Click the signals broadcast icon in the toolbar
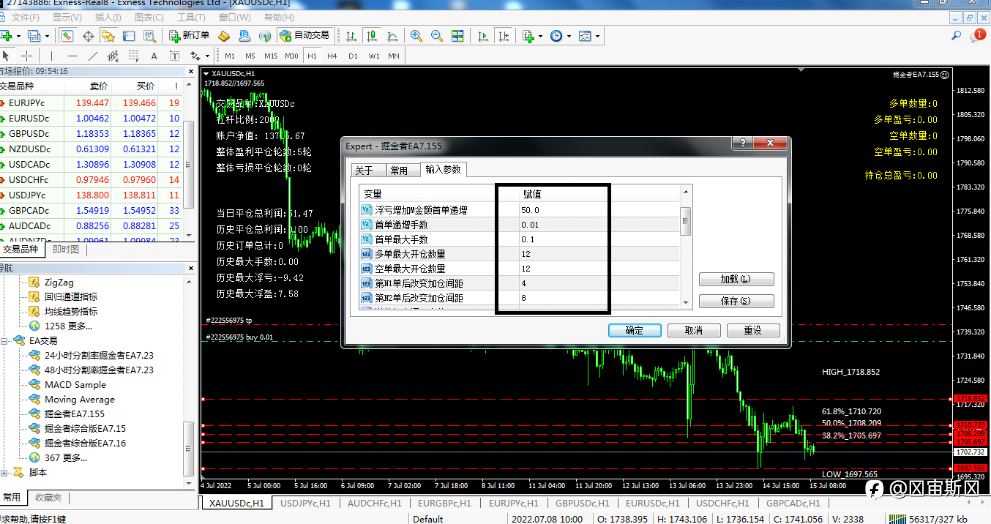991x524 pixels. [x=265, y=36]
